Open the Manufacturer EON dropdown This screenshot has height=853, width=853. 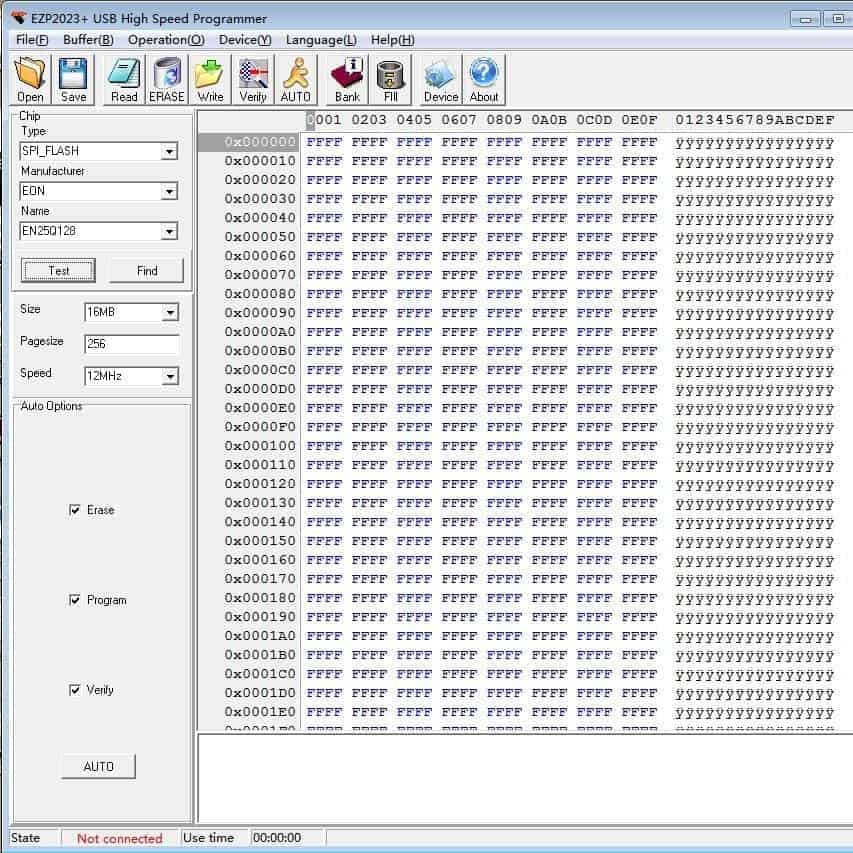[x=169, y=191]
